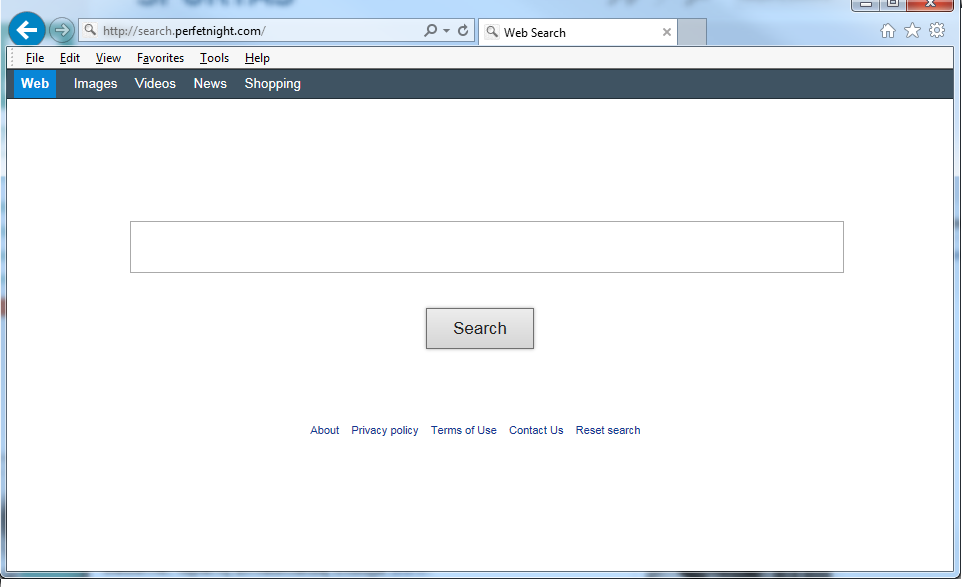Switch to Shopping search

point(272,83)
